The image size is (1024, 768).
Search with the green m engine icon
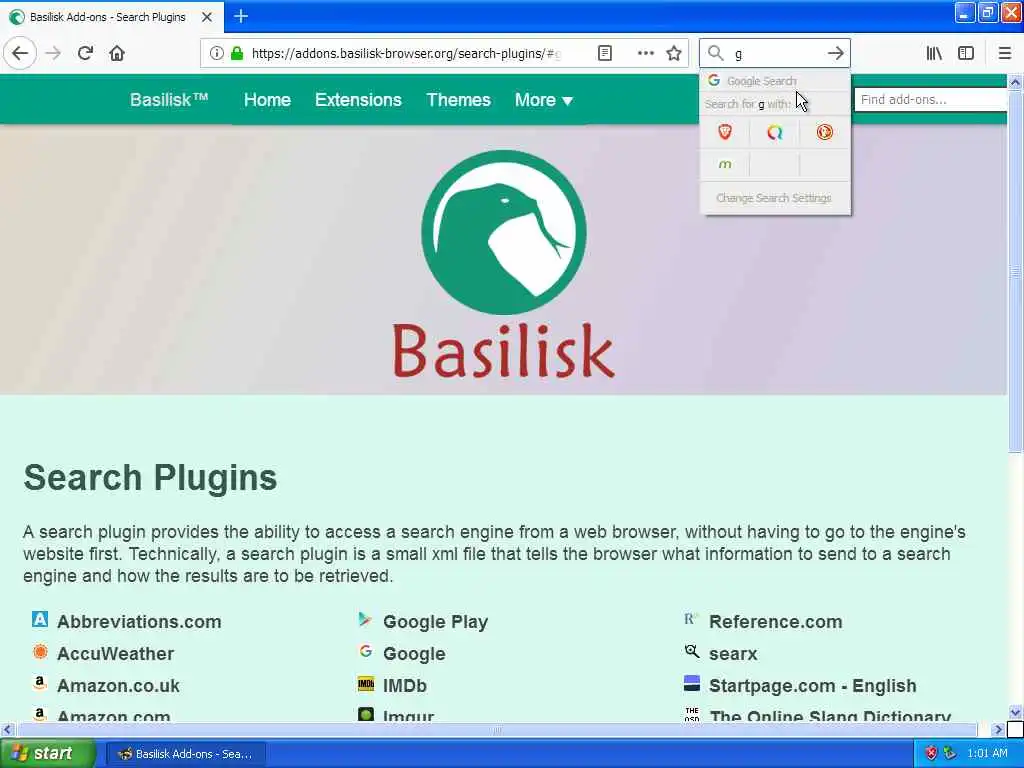click(x=725, y=164)
